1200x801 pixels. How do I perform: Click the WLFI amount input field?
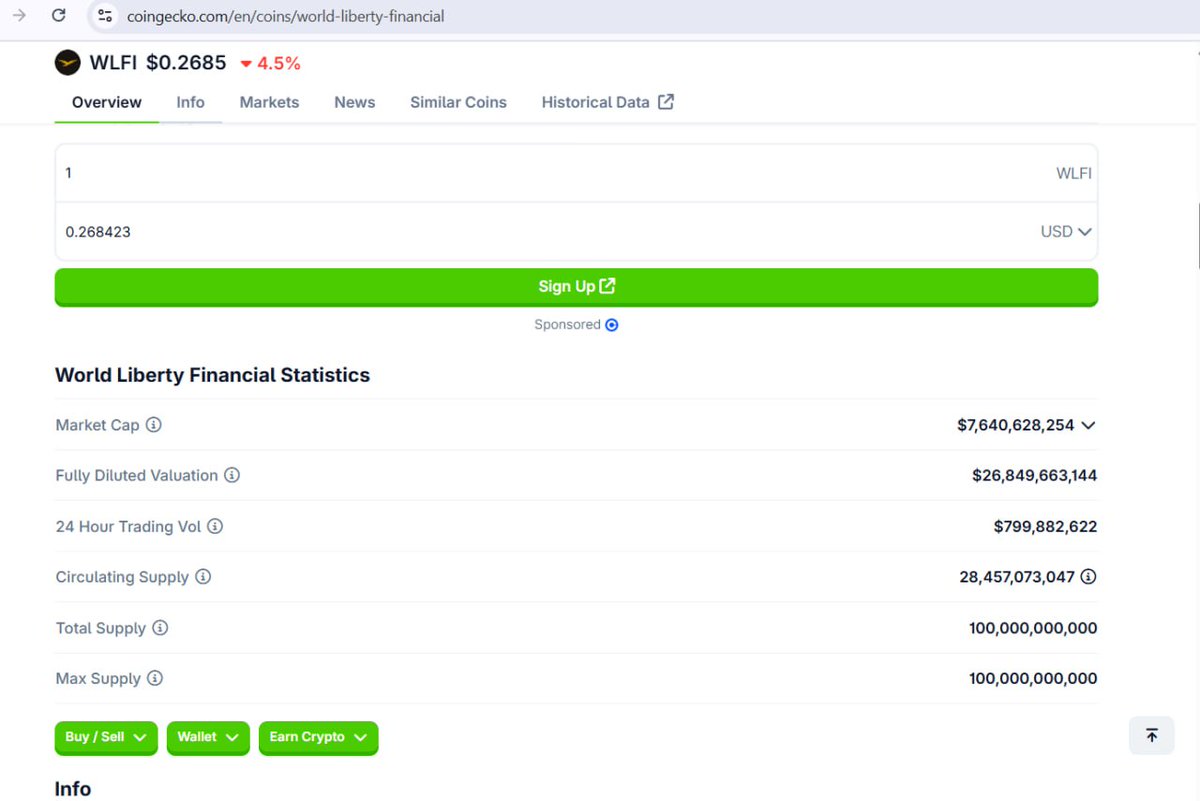click(576, 173)
